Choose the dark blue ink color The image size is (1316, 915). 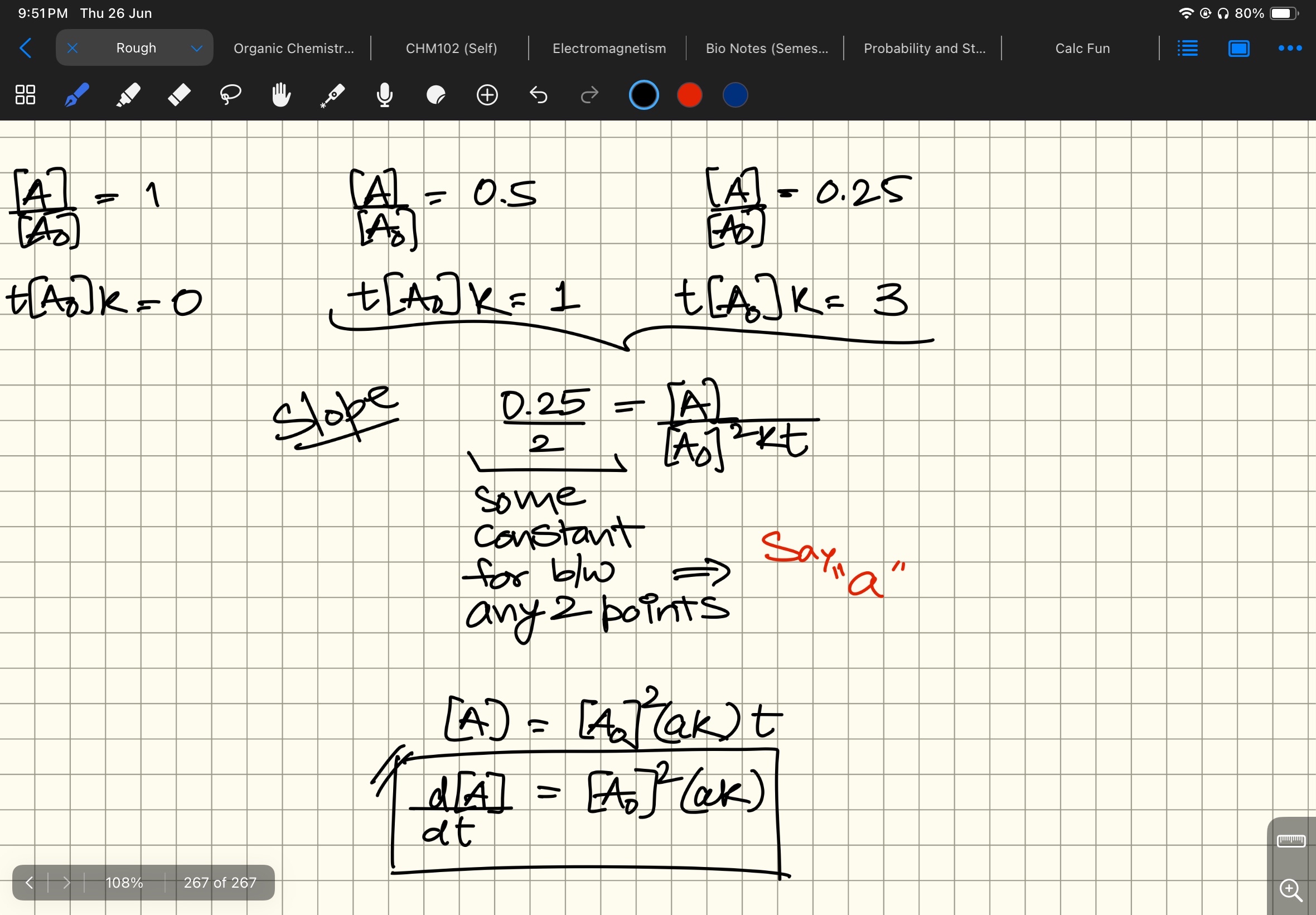click(x=735, y=95)
